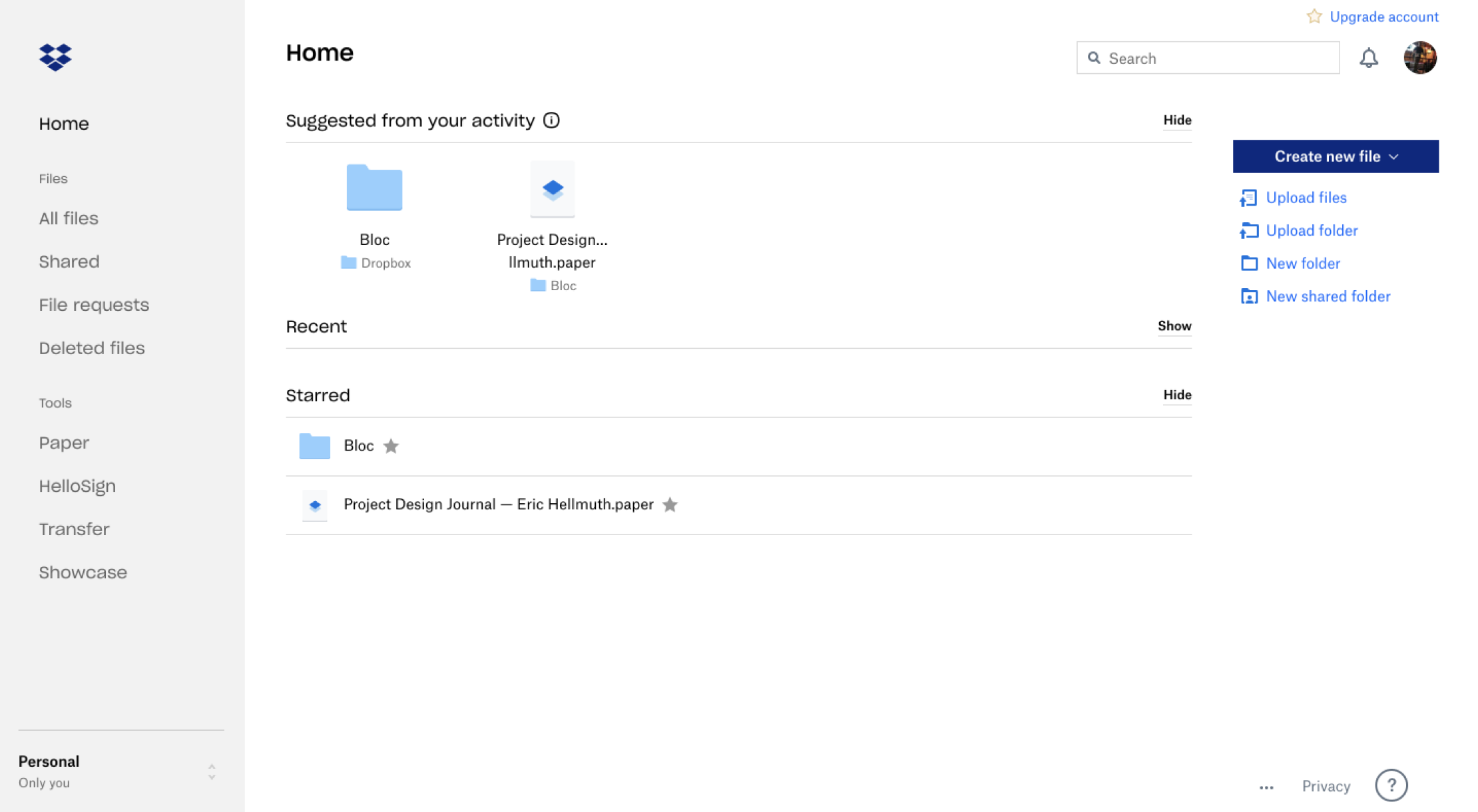The width and height of the screenshot is (1478, 812).
Task: Click the Bloc folder icon in Starred list
Action: 315,446
